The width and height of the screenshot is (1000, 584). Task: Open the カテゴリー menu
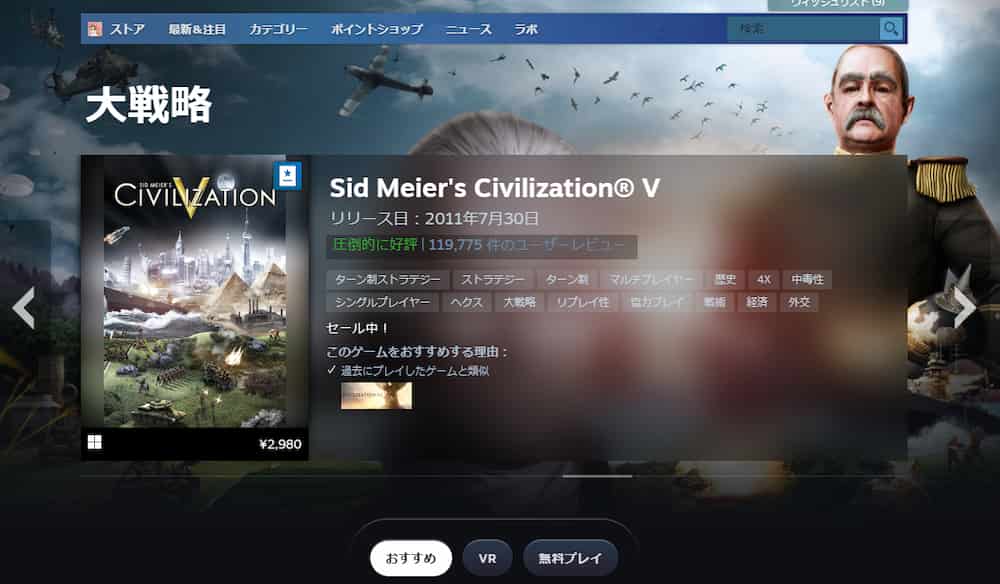coord(278,29)
